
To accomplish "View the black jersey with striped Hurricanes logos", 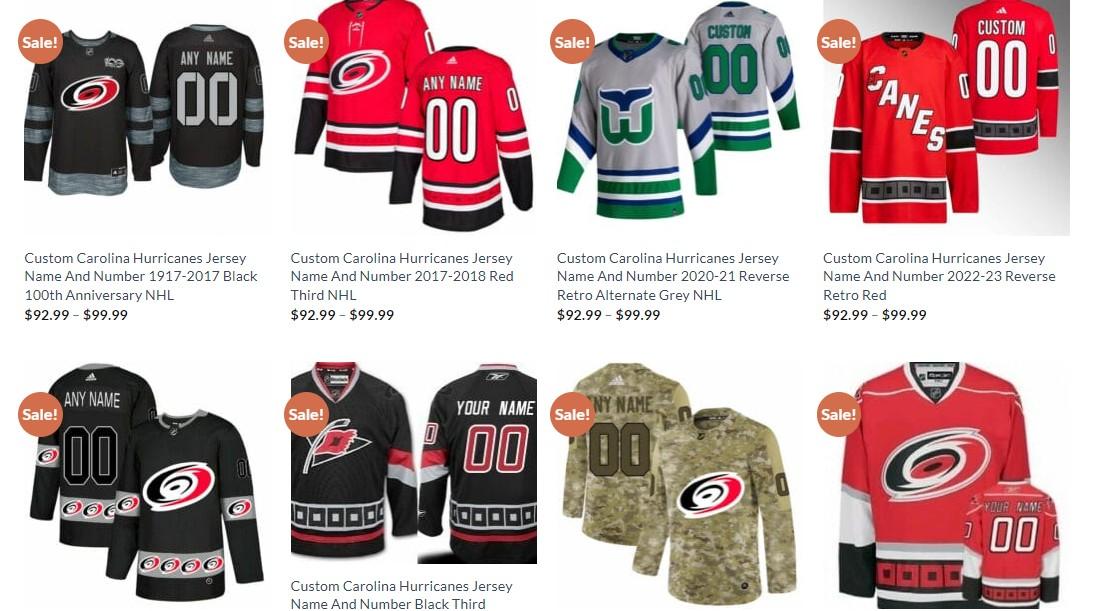I will click(144, 485).
